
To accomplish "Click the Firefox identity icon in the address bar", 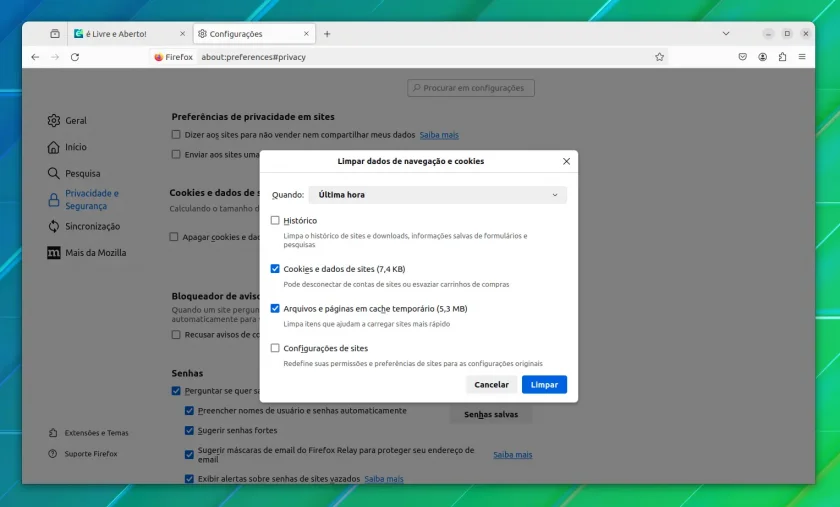I will (173, 57).
